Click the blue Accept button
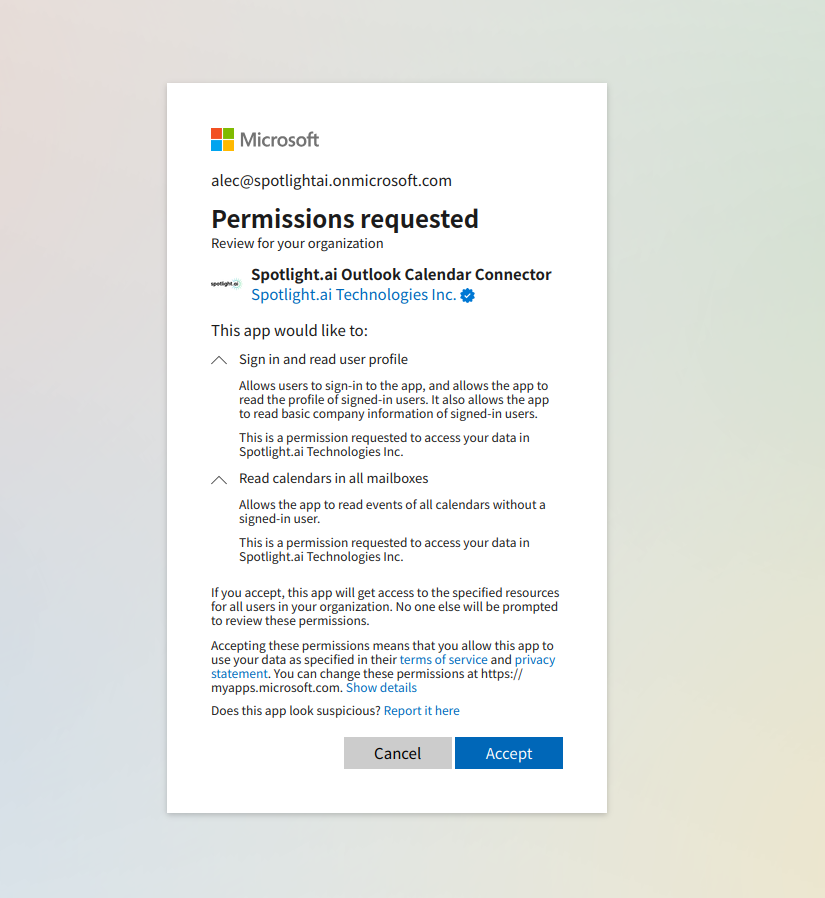 click(x=509, y=753)
